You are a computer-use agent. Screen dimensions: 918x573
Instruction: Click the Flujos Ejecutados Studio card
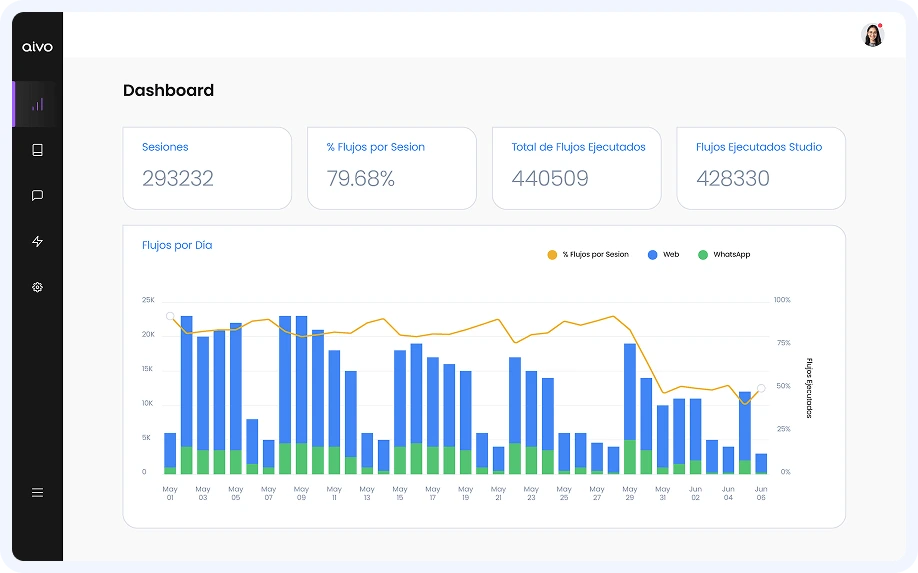(x=760, y=168)
